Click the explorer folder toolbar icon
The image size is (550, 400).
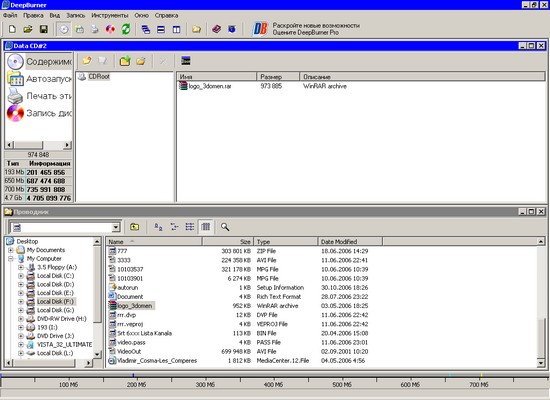click(196, 29)
